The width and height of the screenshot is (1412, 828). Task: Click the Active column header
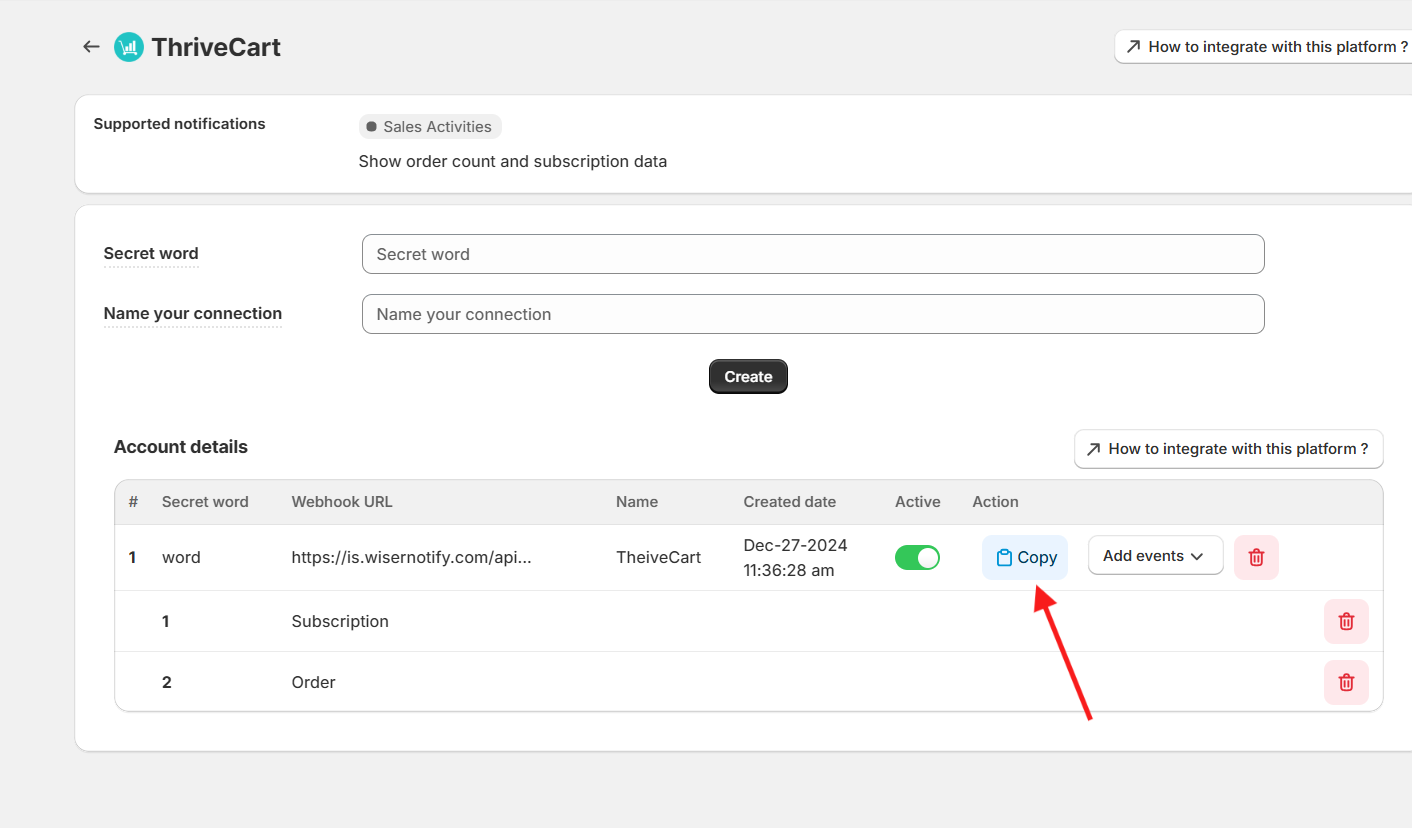point(918,502)
